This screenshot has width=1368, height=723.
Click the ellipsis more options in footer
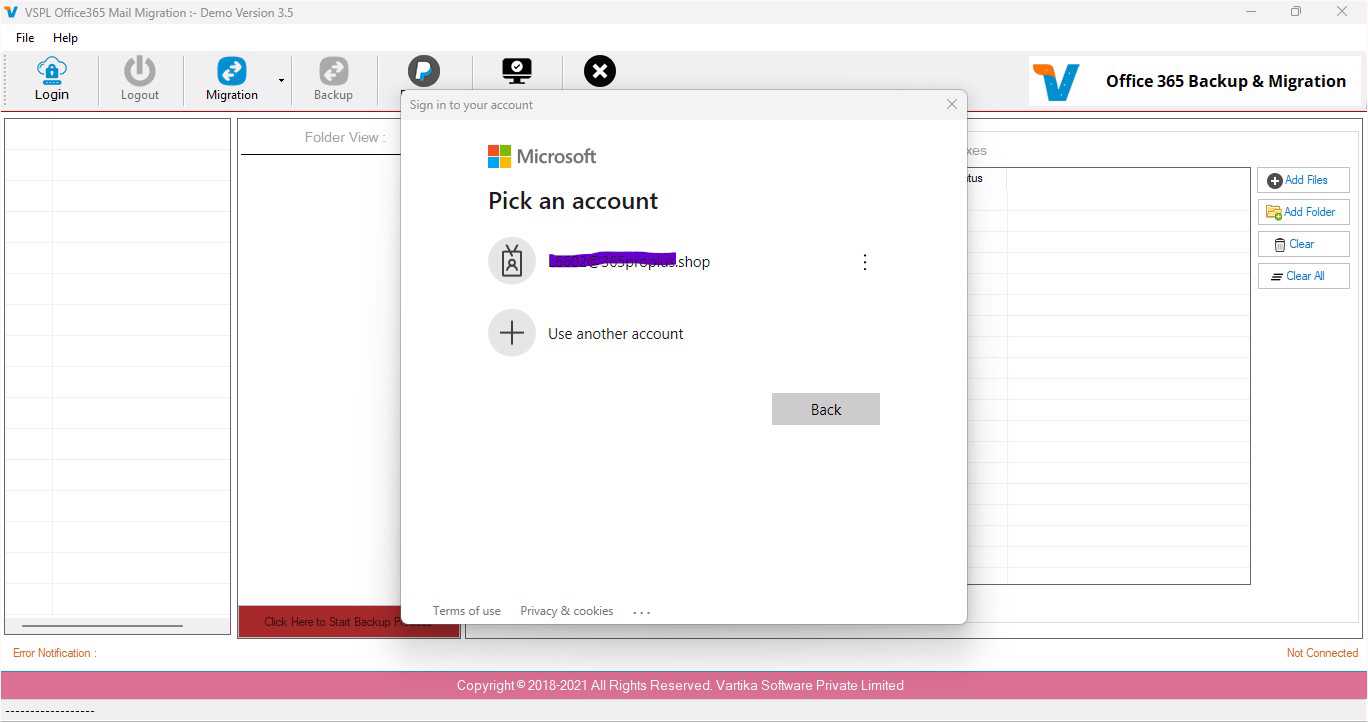click(x=642, y=612)
